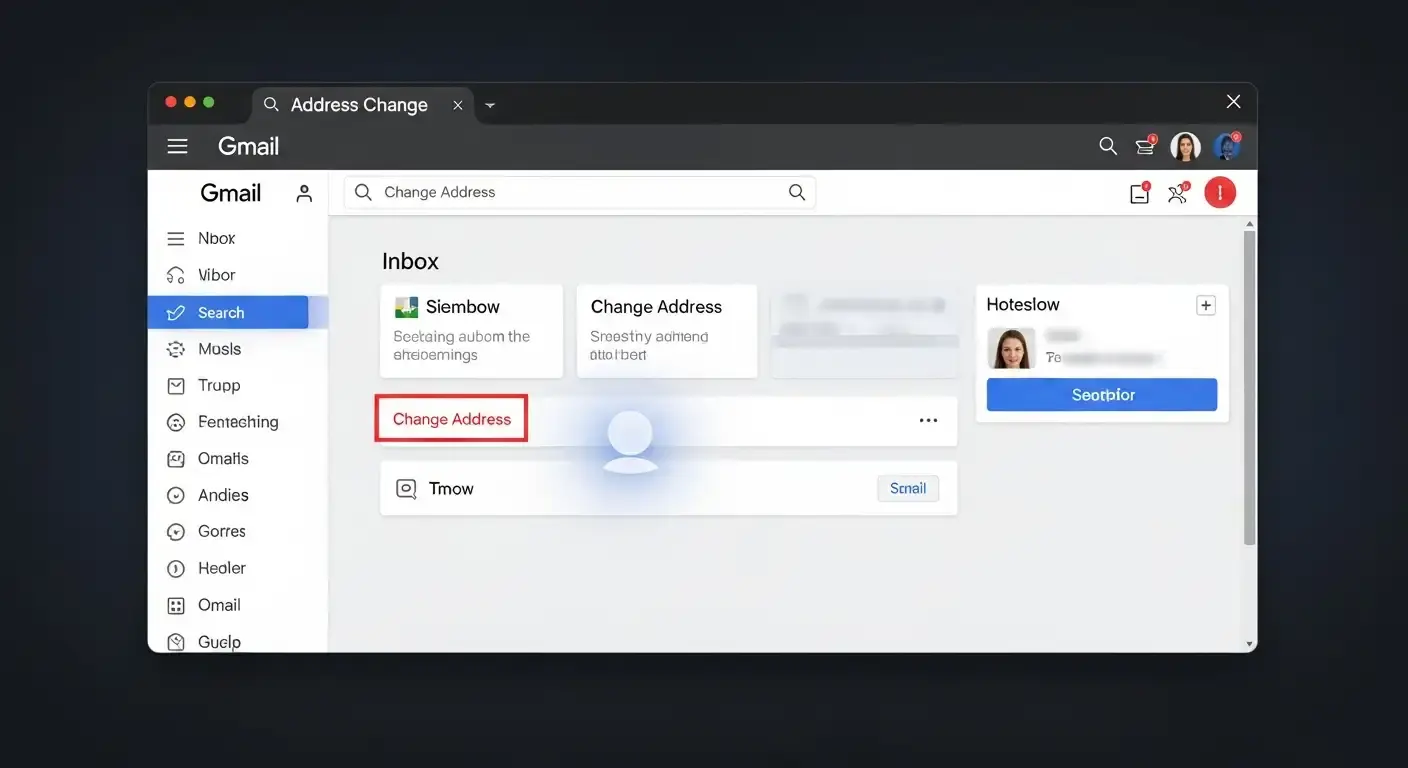Click the red exclamation alert icon
This screenshot has width=1408, height=768.
tap(1220, 191)
